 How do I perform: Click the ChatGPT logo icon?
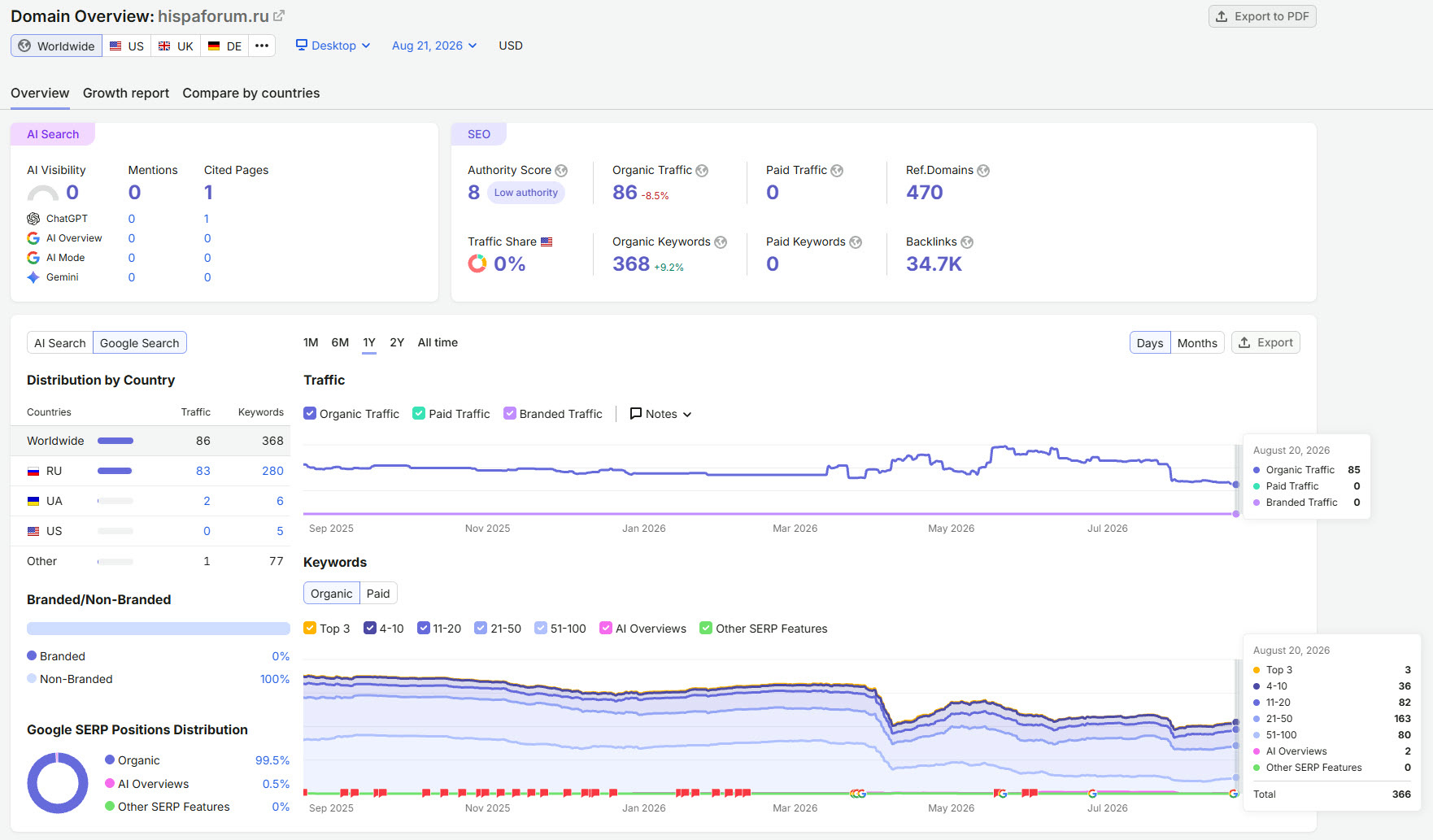33,219
